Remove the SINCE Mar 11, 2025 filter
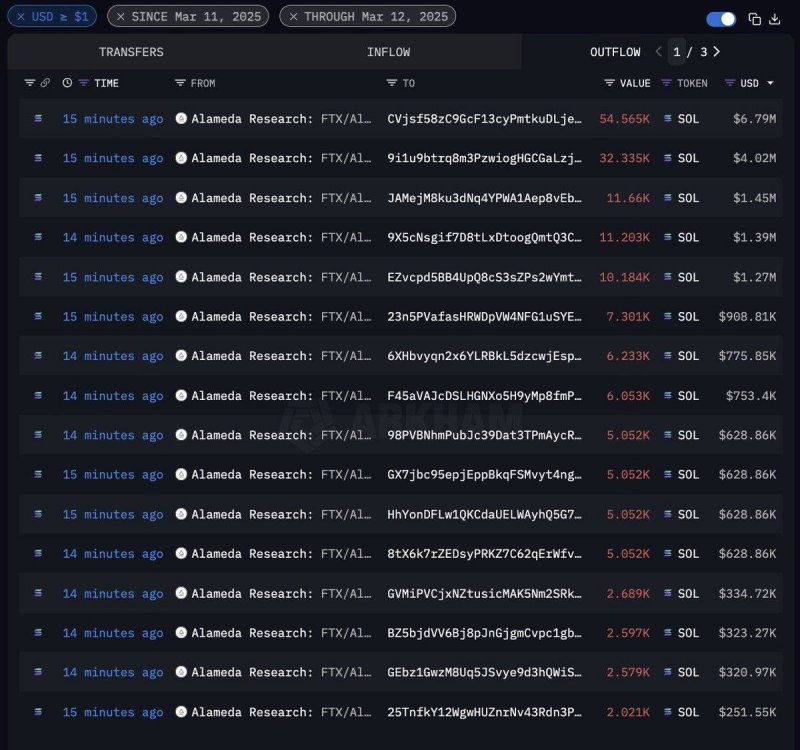The image size is (800, 750). click(x=120, y=16)
